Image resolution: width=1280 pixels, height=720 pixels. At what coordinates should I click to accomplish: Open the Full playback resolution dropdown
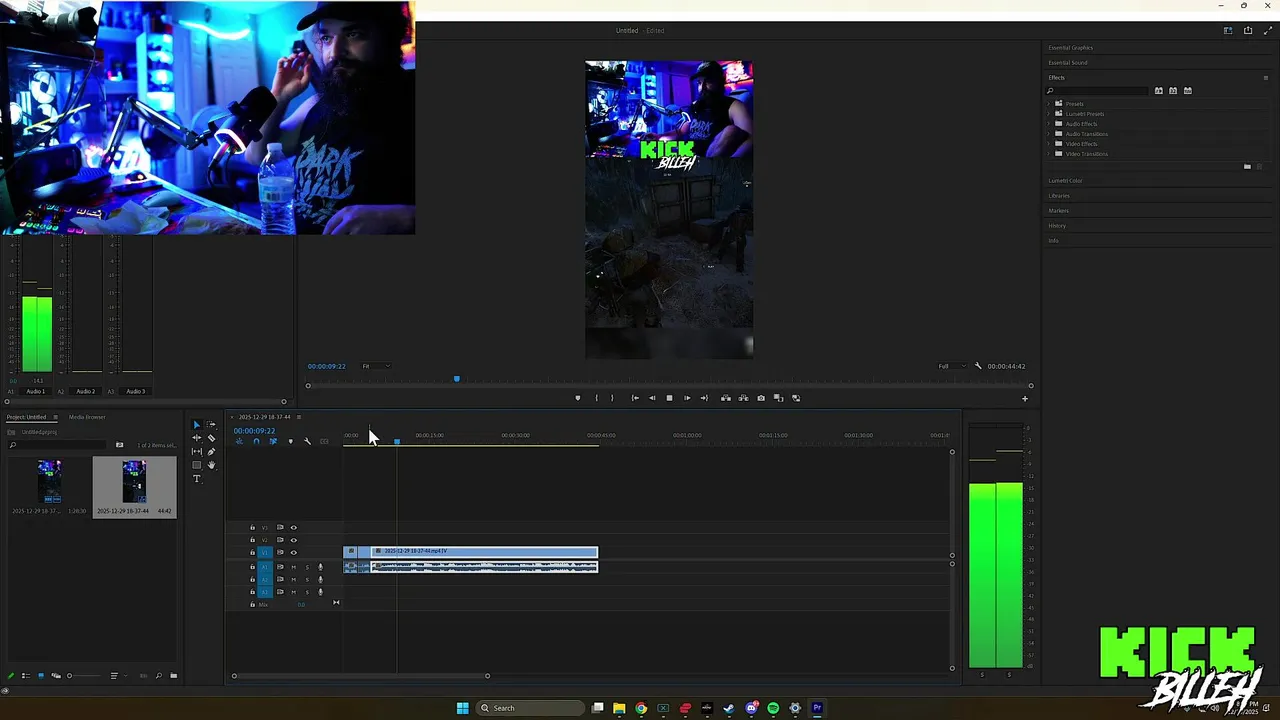(952, 366)
